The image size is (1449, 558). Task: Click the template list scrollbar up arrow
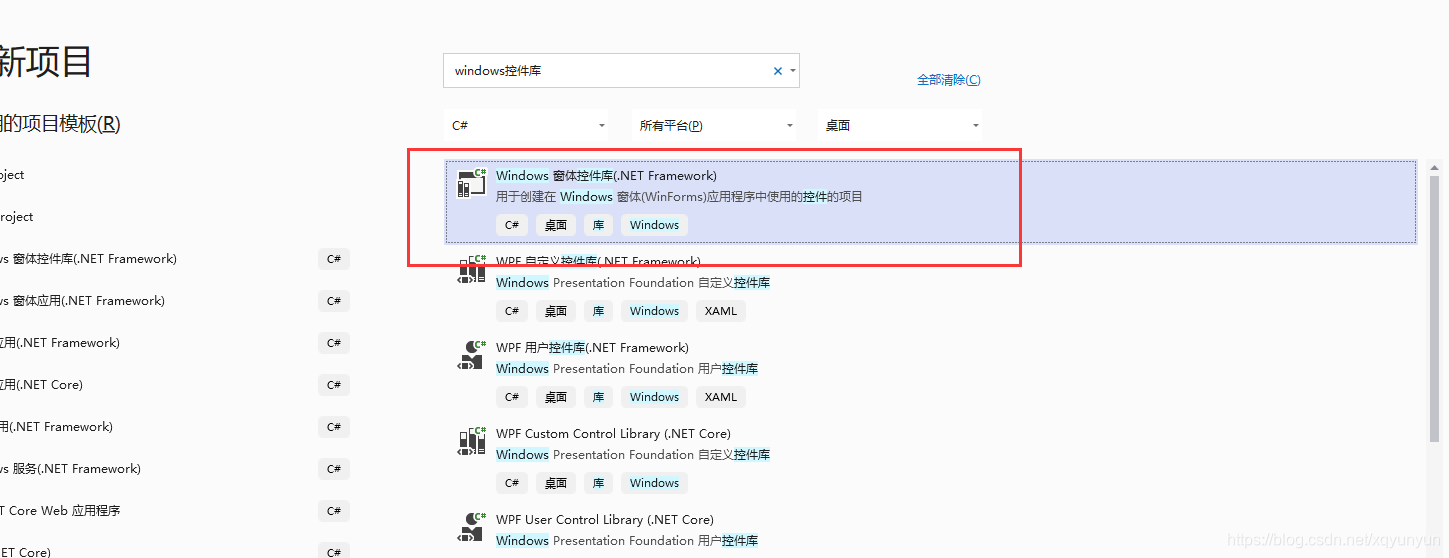[1435, 167]
